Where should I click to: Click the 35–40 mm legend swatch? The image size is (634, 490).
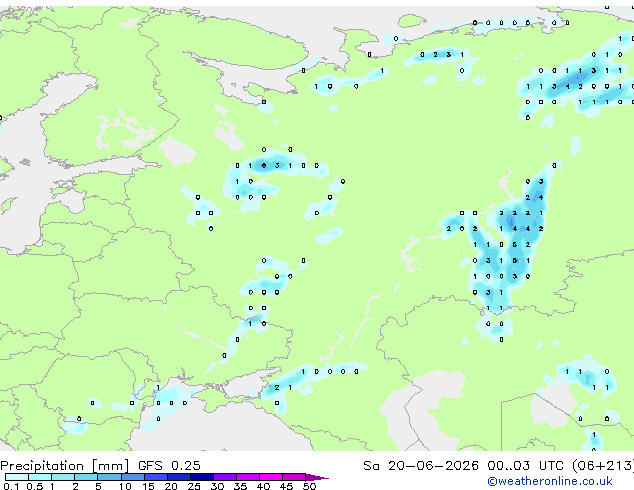point(247,477)
